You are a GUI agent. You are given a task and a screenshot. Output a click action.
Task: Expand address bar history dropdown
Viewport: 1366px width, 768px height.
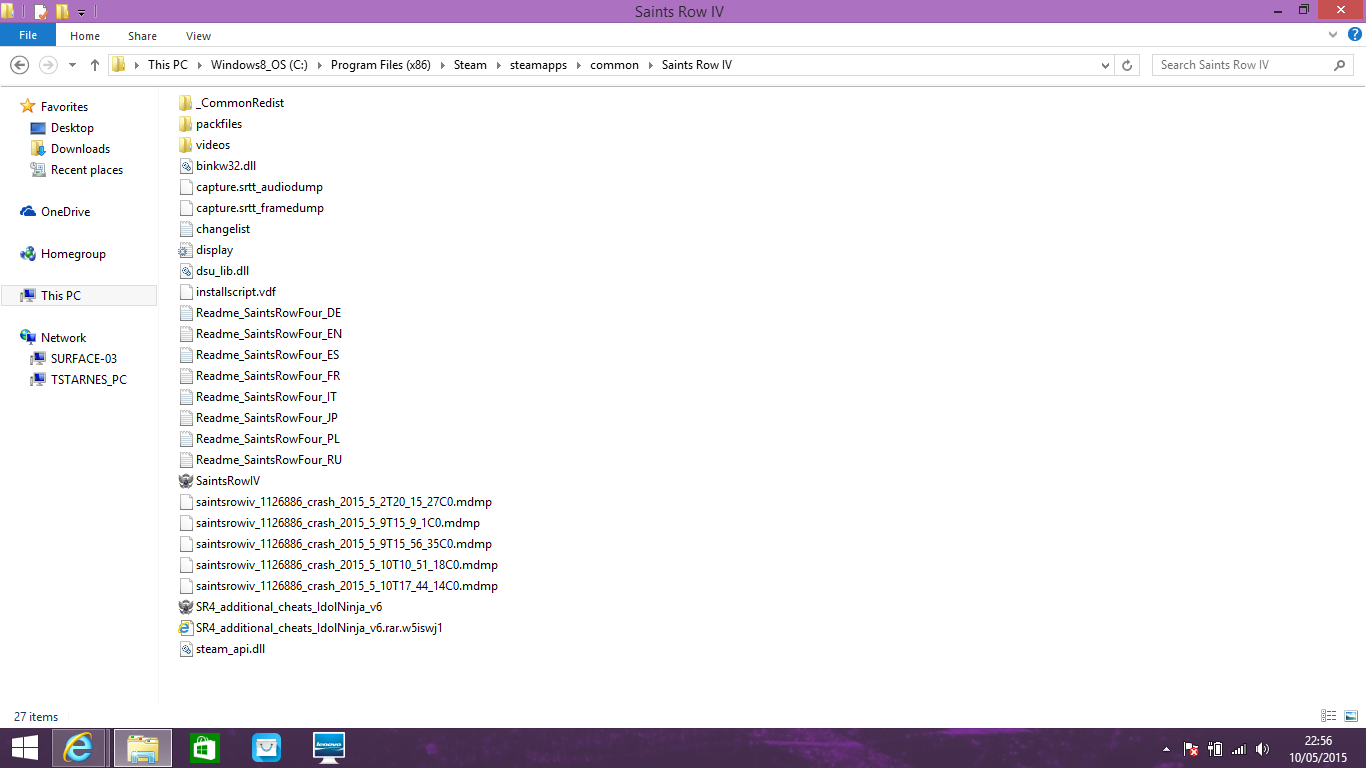(x=1105, y=65)
